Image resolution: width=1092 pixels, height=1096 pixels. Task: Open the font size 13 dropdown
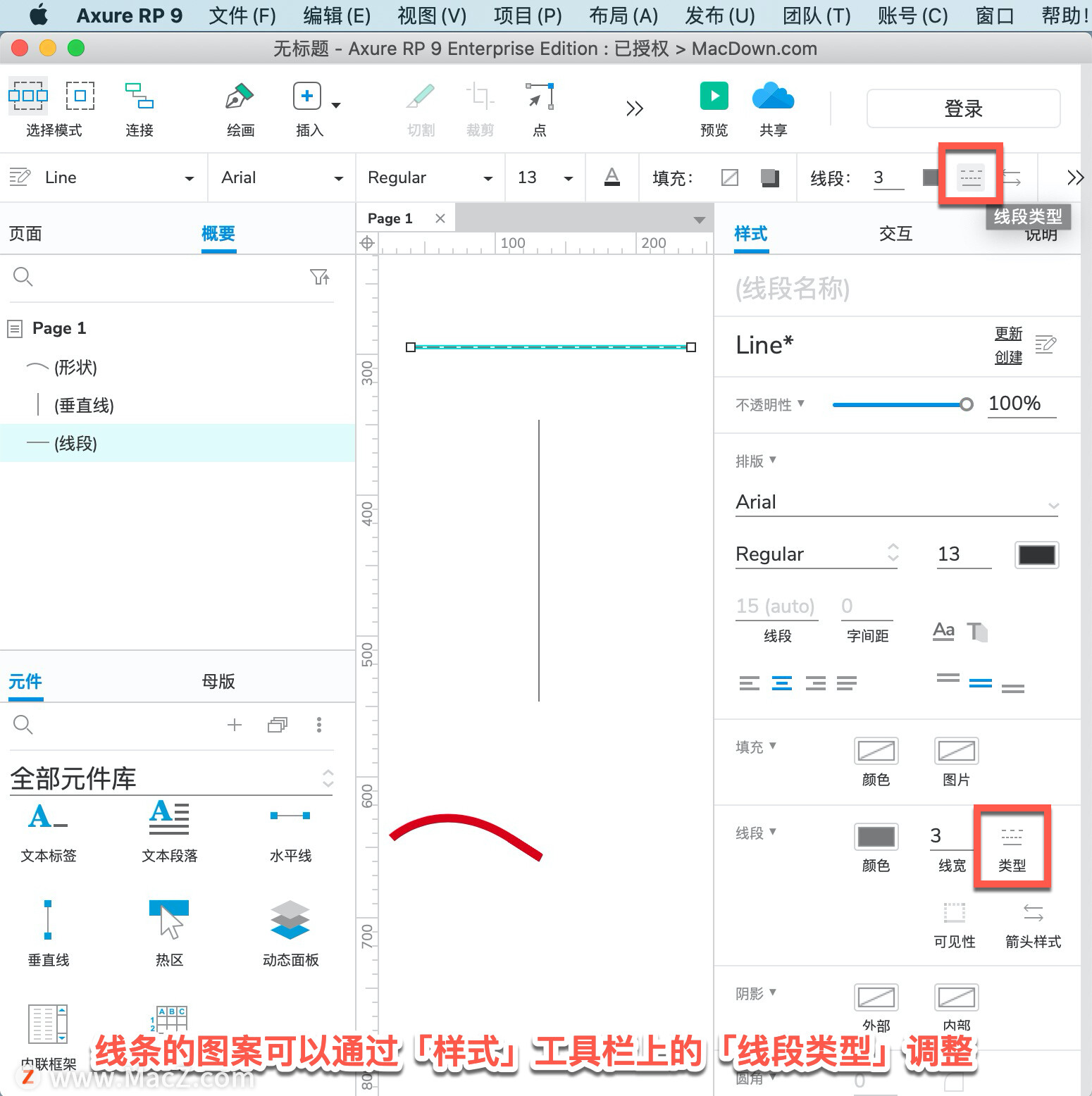tap(545, 178)
